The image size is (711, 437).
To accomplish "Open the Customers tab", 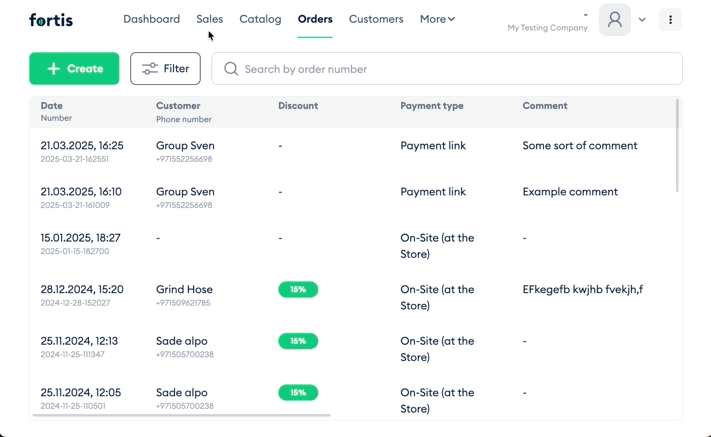I will [x=376, y=19].
